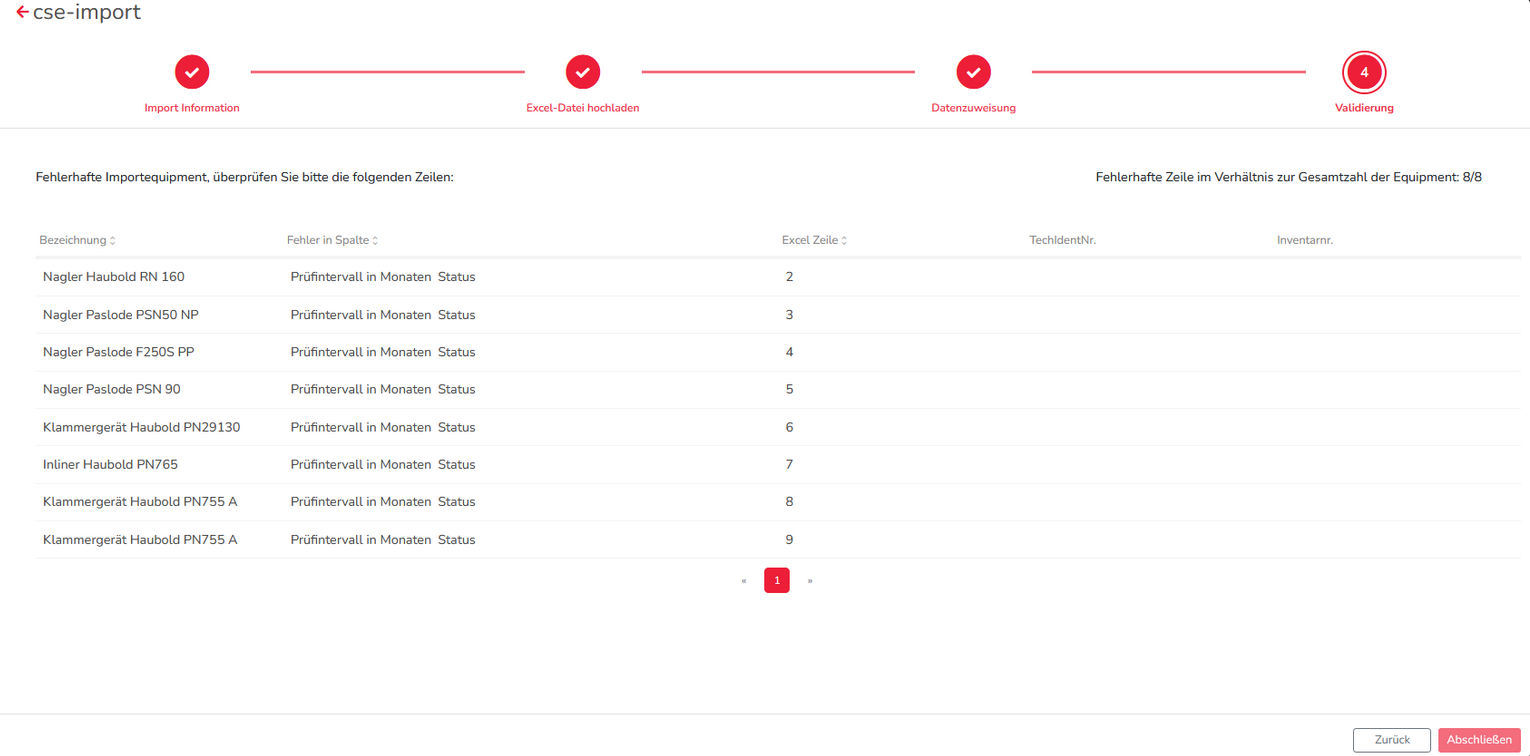Click the back arrow next to cse-import
The image size is (1530, 756).
(22, 13)
